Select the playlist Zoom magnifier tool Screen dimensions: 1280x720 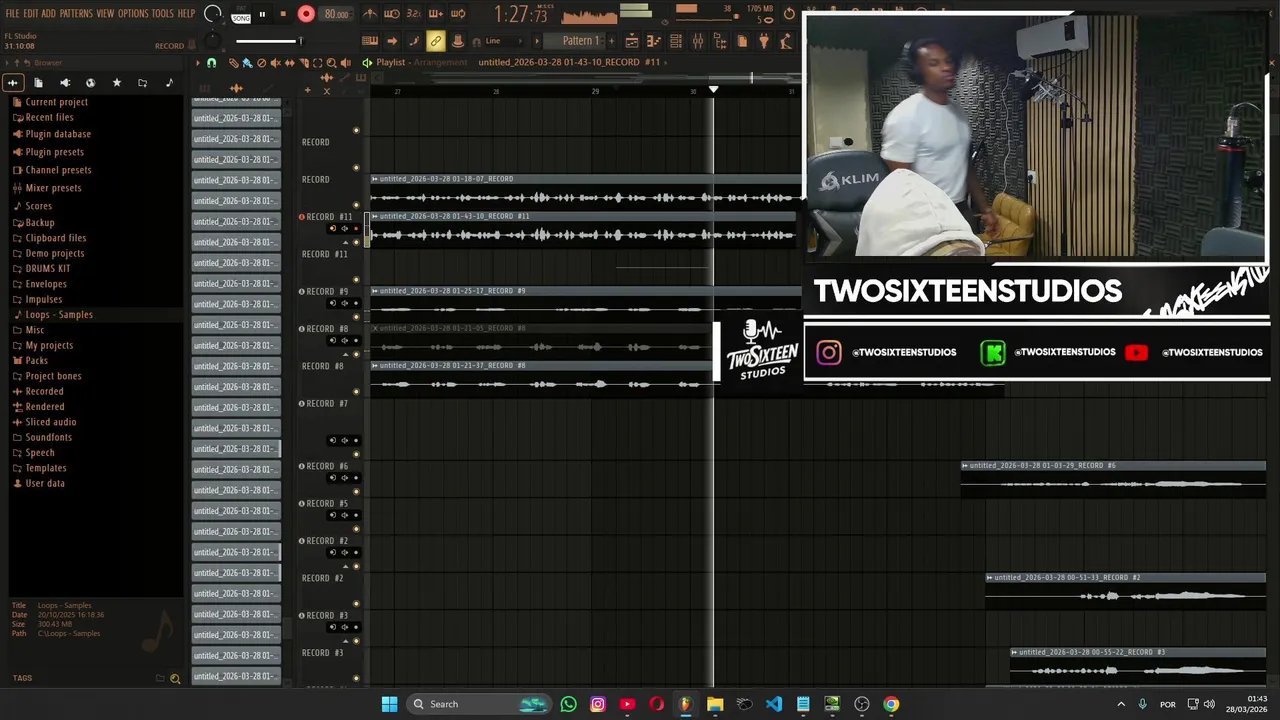point(332,62)
